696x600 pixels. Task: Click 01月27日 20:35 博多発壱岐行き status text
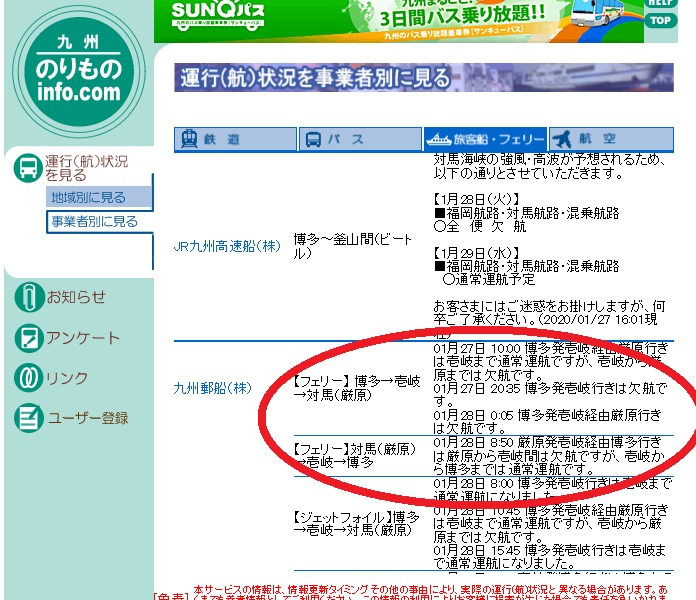pyautogui.click(x=550, y=395)
